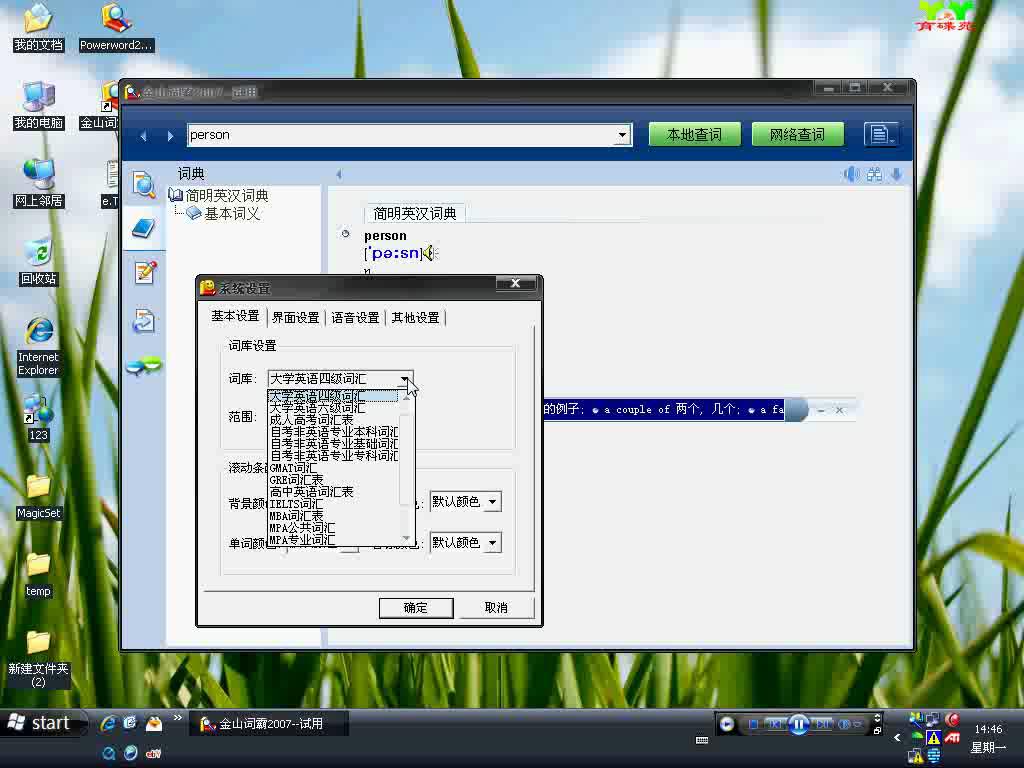
Task: Switch to 其他设置 tab
Action: click(x=415, y=317)
